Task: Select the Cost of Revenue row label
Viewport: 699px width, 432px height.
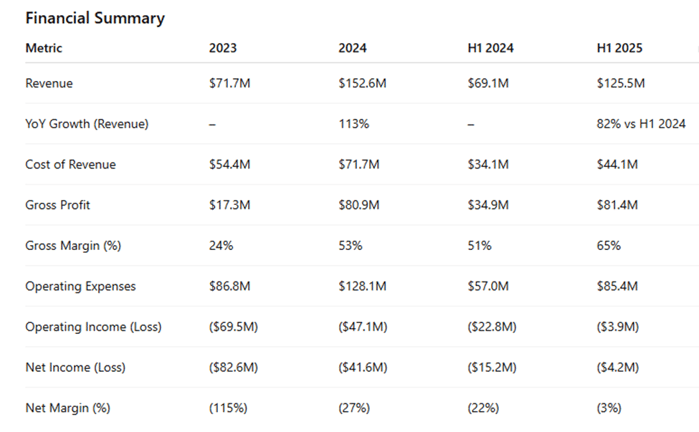Action: click(x=69, y=163)
